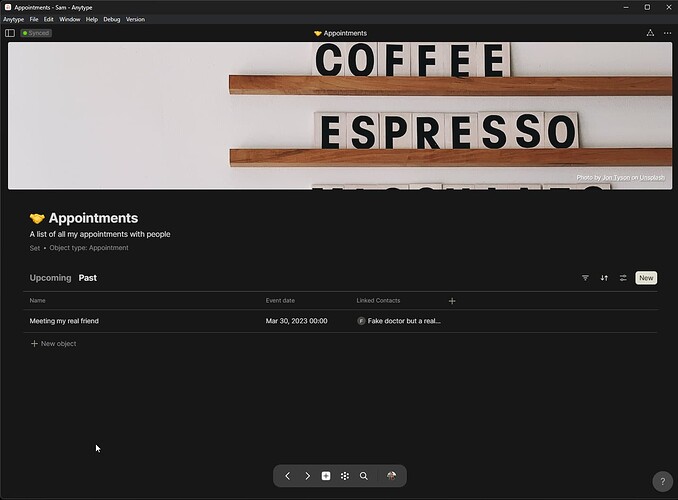Click the Coffee Espresso cover image

(340, 115)
